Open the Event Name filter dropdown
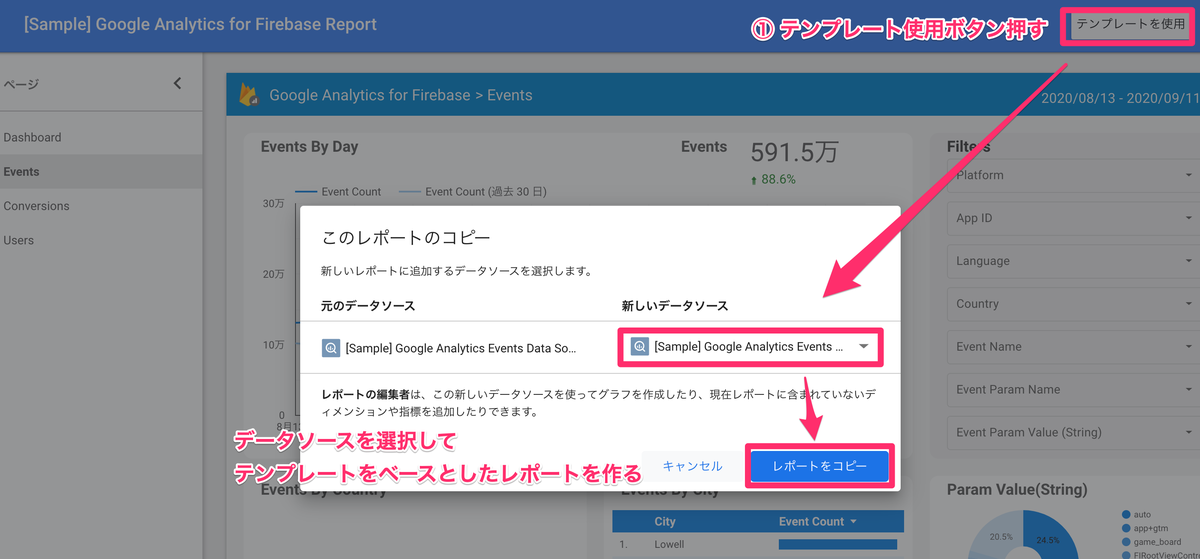Viewport: 1200px width, 559px height. coord(1073,347)
